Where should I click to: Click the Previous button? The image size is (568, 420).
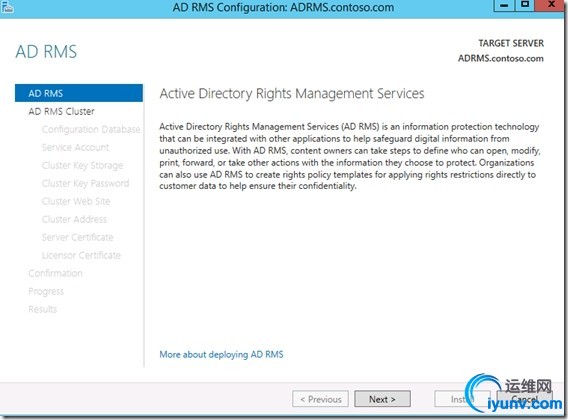[321, 399]
